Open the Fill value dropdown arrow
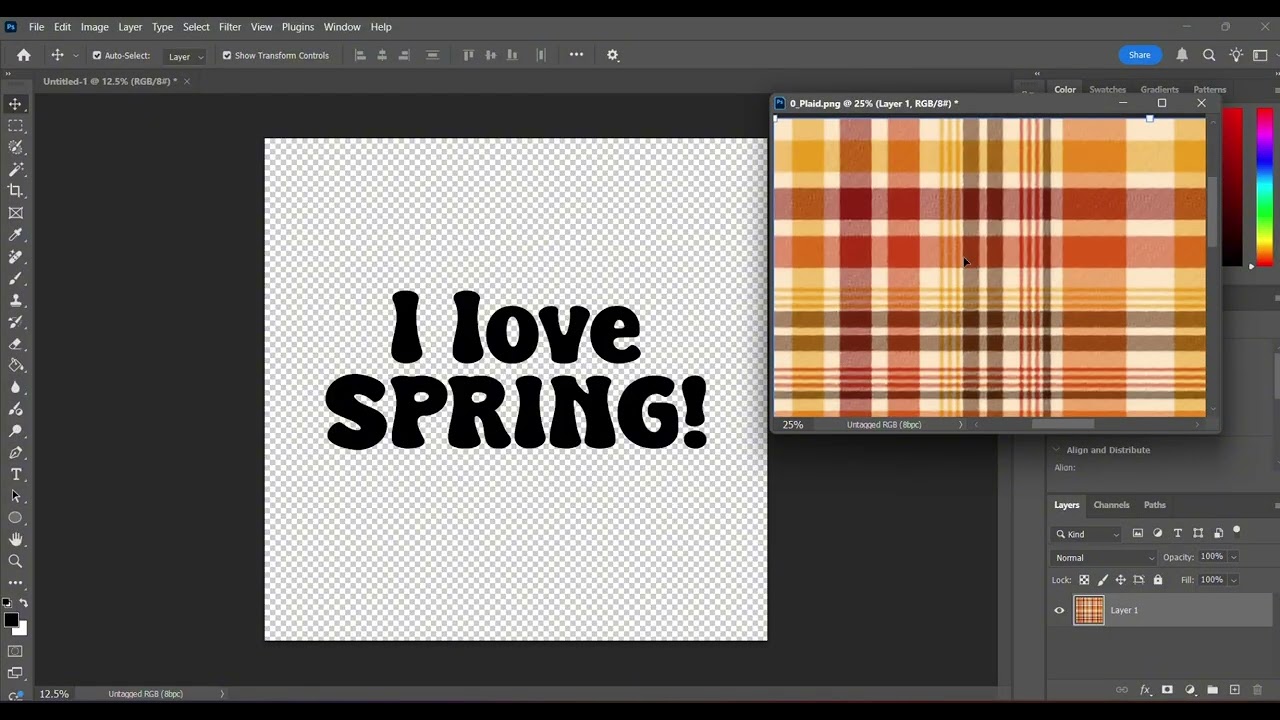Image resolution: width=1280 pixels, height=720 pixels. tap(1233, 580)
